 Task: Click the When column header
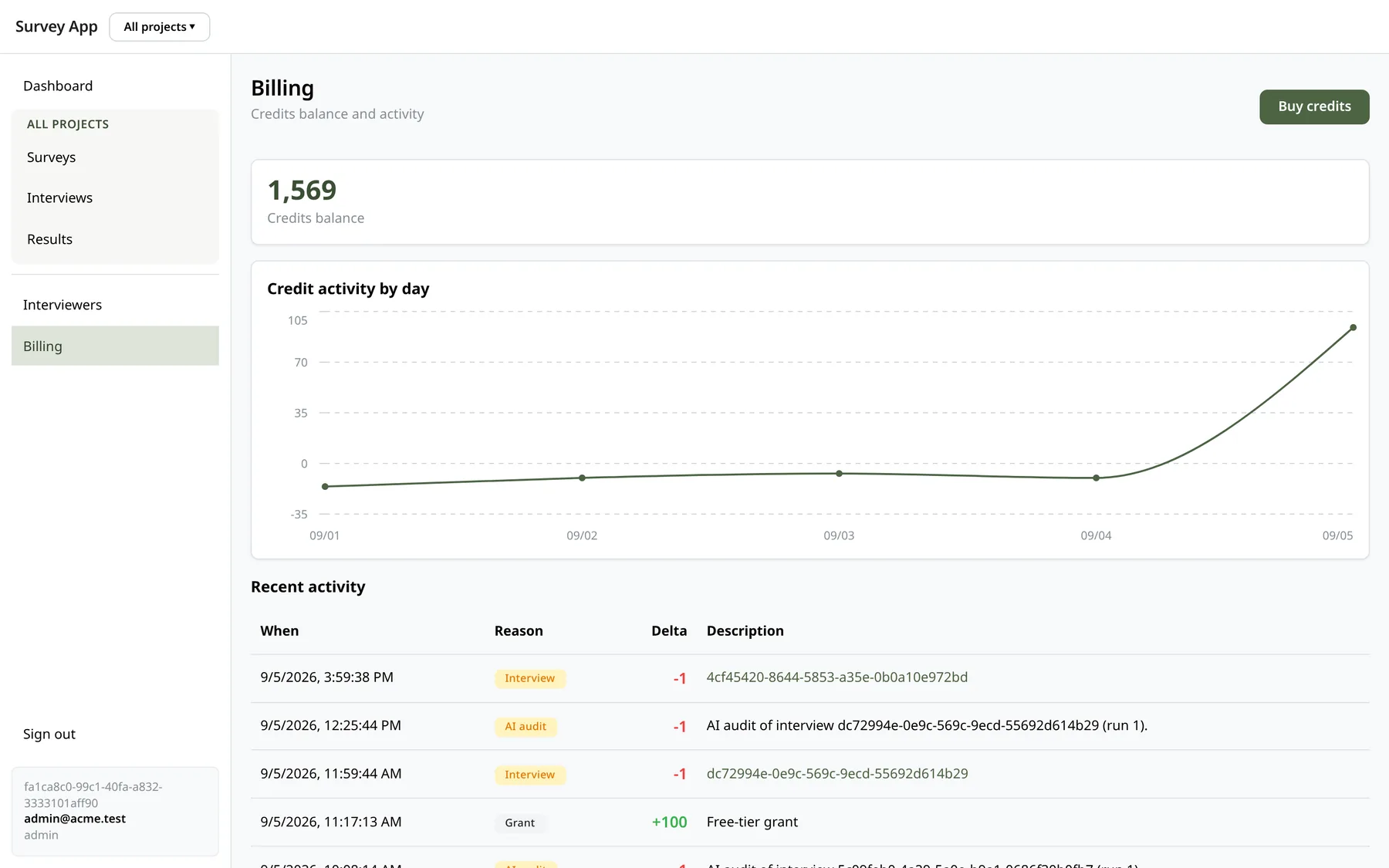[x=279, y=631]
